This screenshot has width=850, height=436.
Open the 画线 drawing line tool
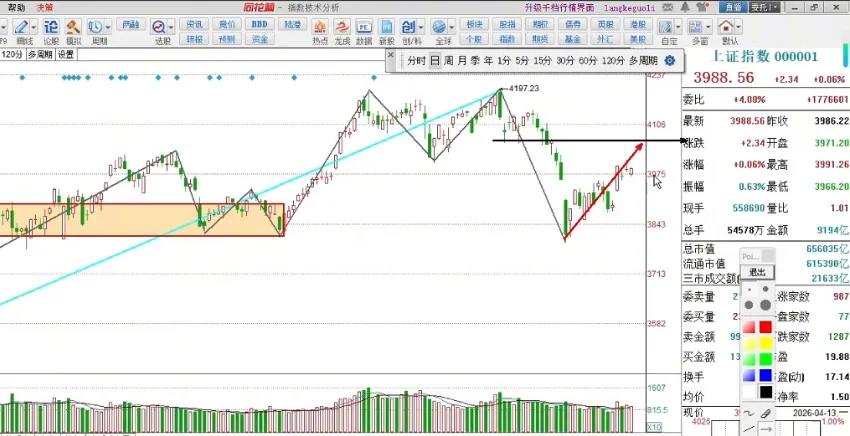[22, 27]
